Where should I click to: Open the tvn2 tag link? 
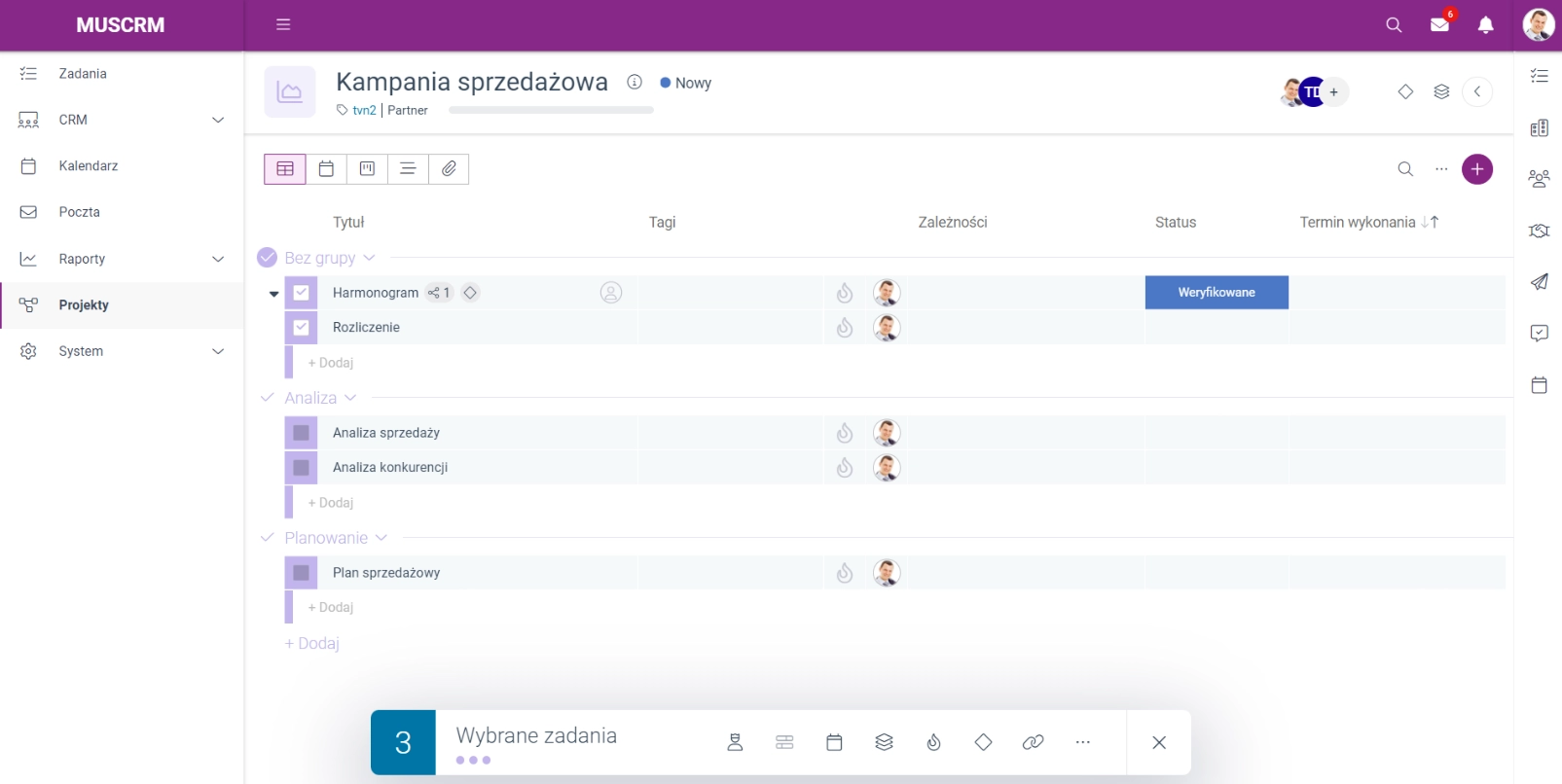point(364,110)
